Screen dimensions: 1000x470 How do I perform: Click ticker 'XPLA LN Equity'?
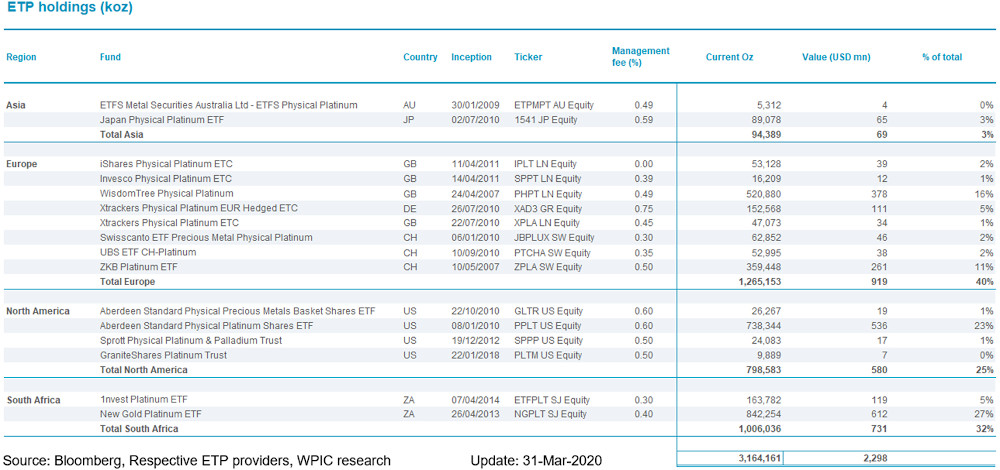(547, 223)
